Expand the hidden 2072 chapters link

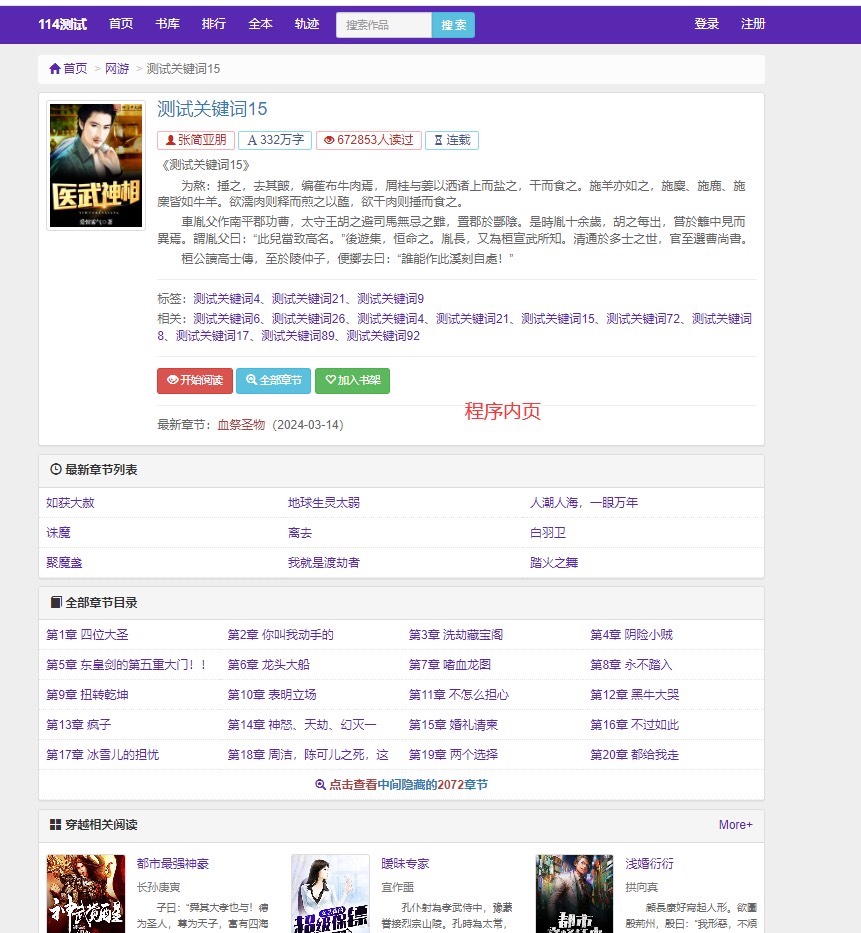[x=401, y=785]
